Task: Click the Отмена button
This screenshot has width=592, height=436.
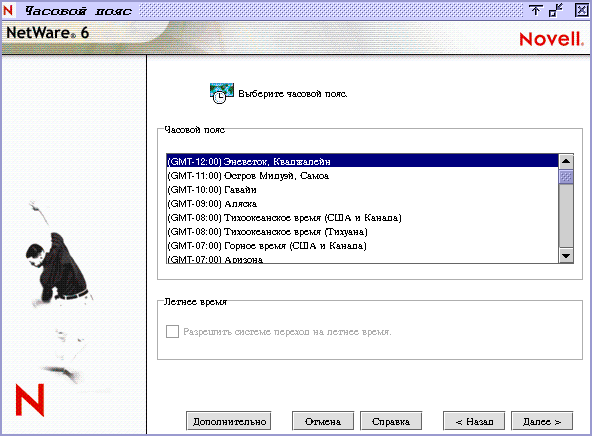Action: coord(323,421)
